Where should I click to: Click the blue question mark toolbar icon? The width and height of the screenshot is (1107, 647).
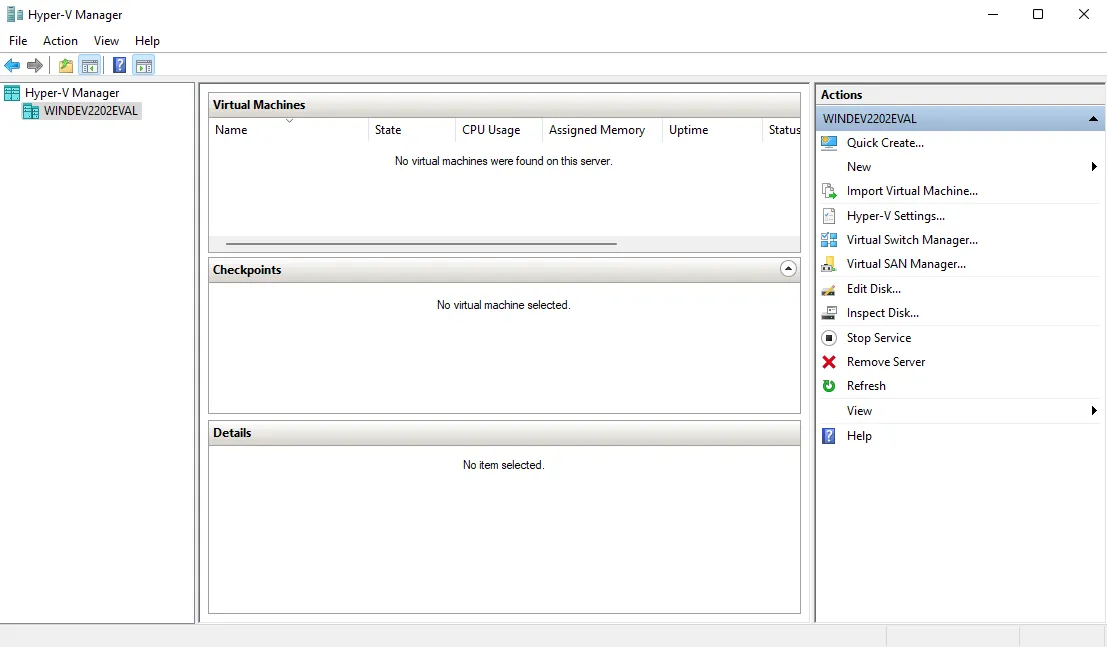(119, 66)
